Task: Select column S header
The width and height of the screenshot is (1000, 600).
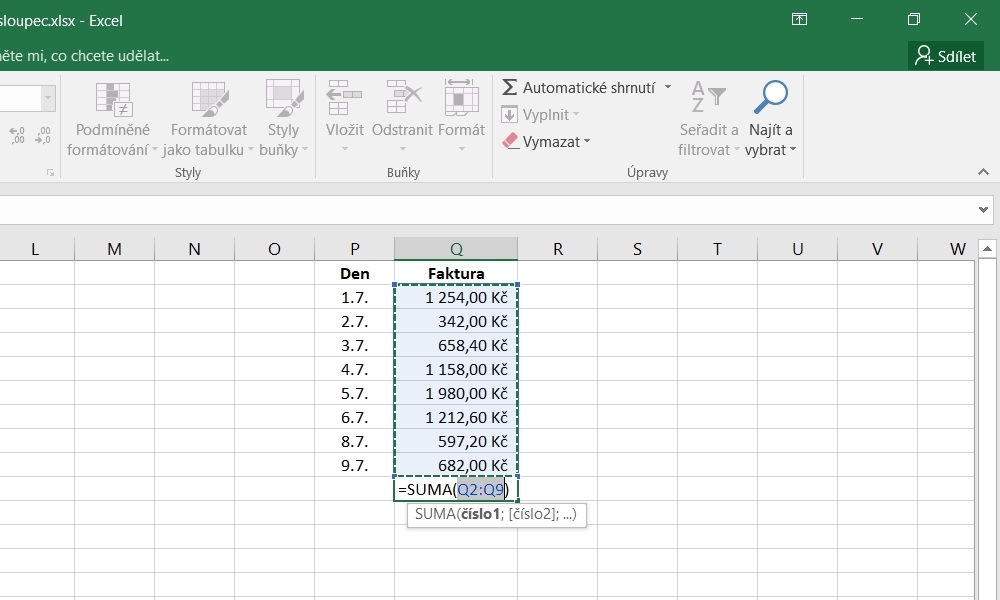Action: click(637, 249)
